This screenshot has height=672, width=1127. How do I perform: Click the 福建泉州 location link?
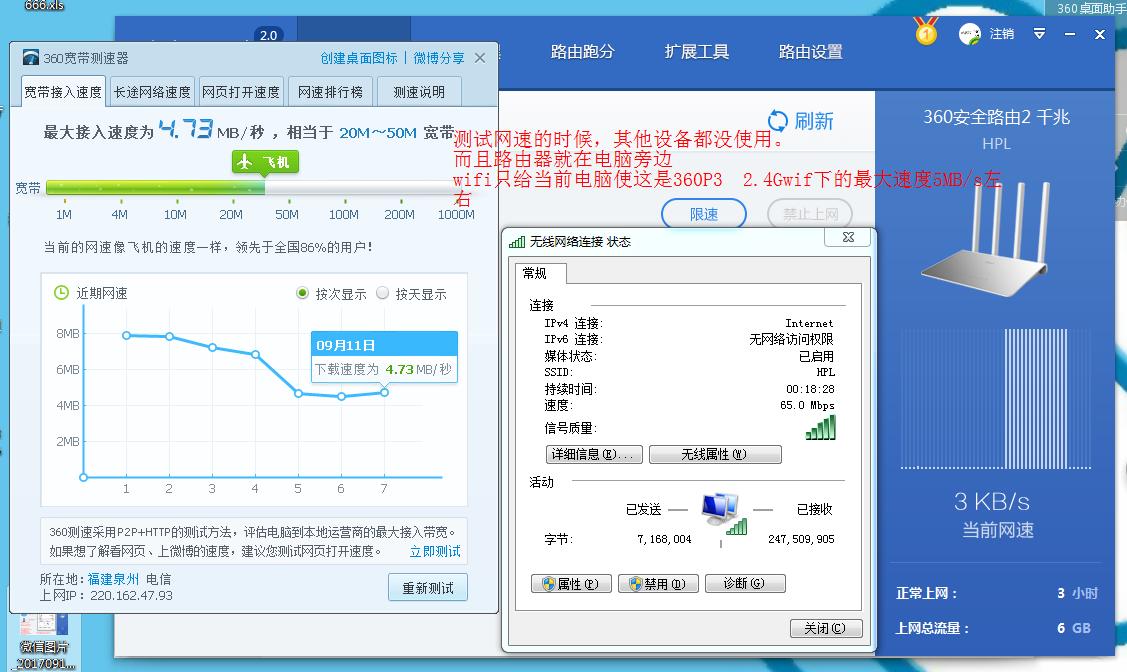pyautogui.click(x=113, y=579)
